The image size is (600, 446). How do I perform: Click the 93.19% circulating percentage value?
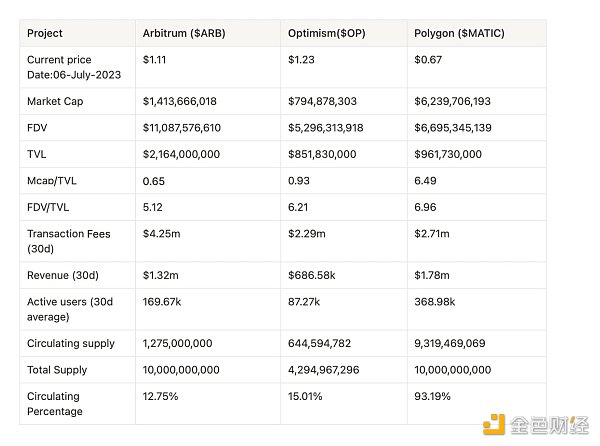click(x=432, y=396)
